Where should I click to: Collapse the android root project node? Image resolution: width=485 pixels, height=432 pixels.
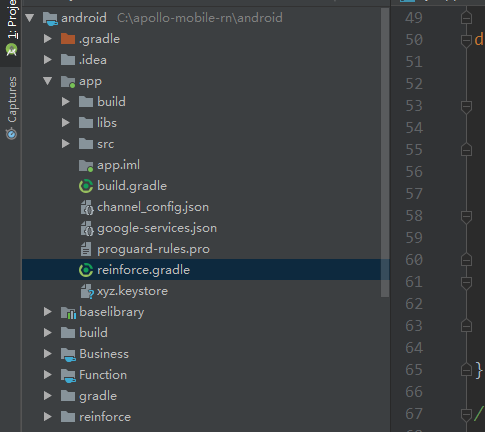point(30,18)
